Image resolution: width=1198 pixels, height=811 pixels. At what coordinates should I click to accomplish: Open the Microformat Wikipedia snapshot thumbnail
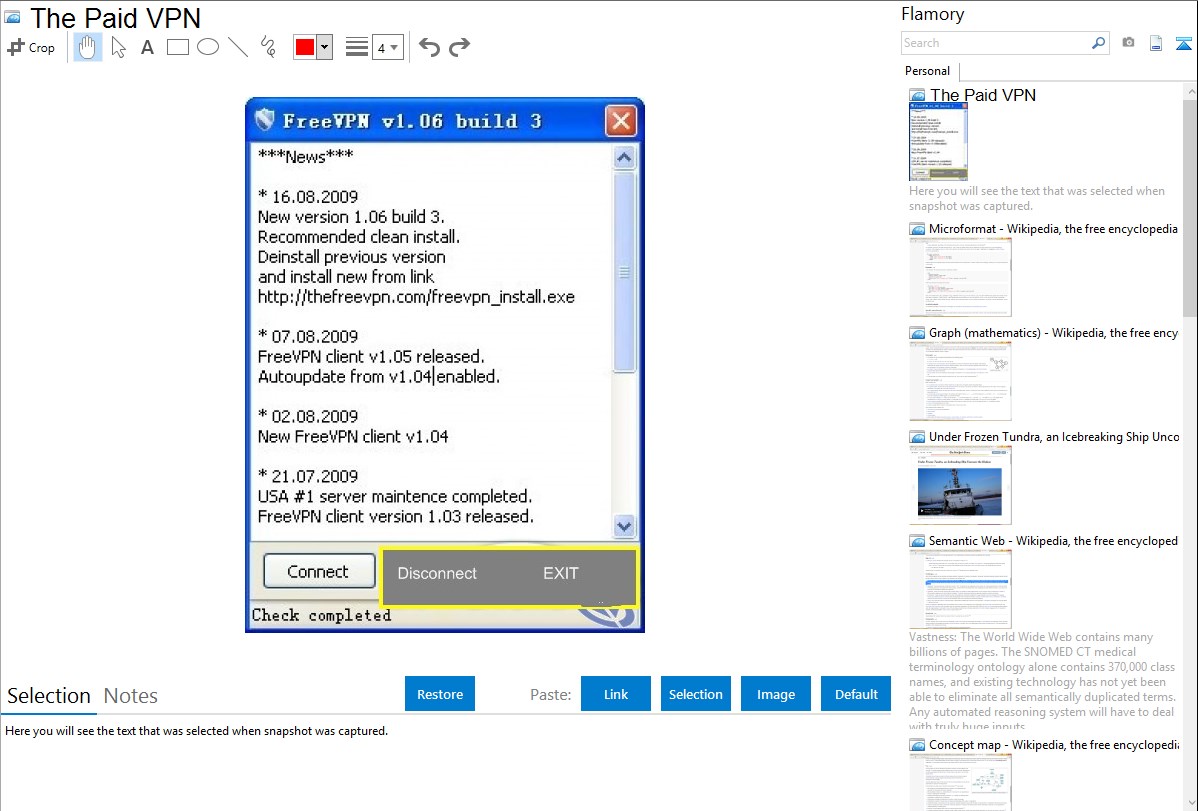[960, 277]
